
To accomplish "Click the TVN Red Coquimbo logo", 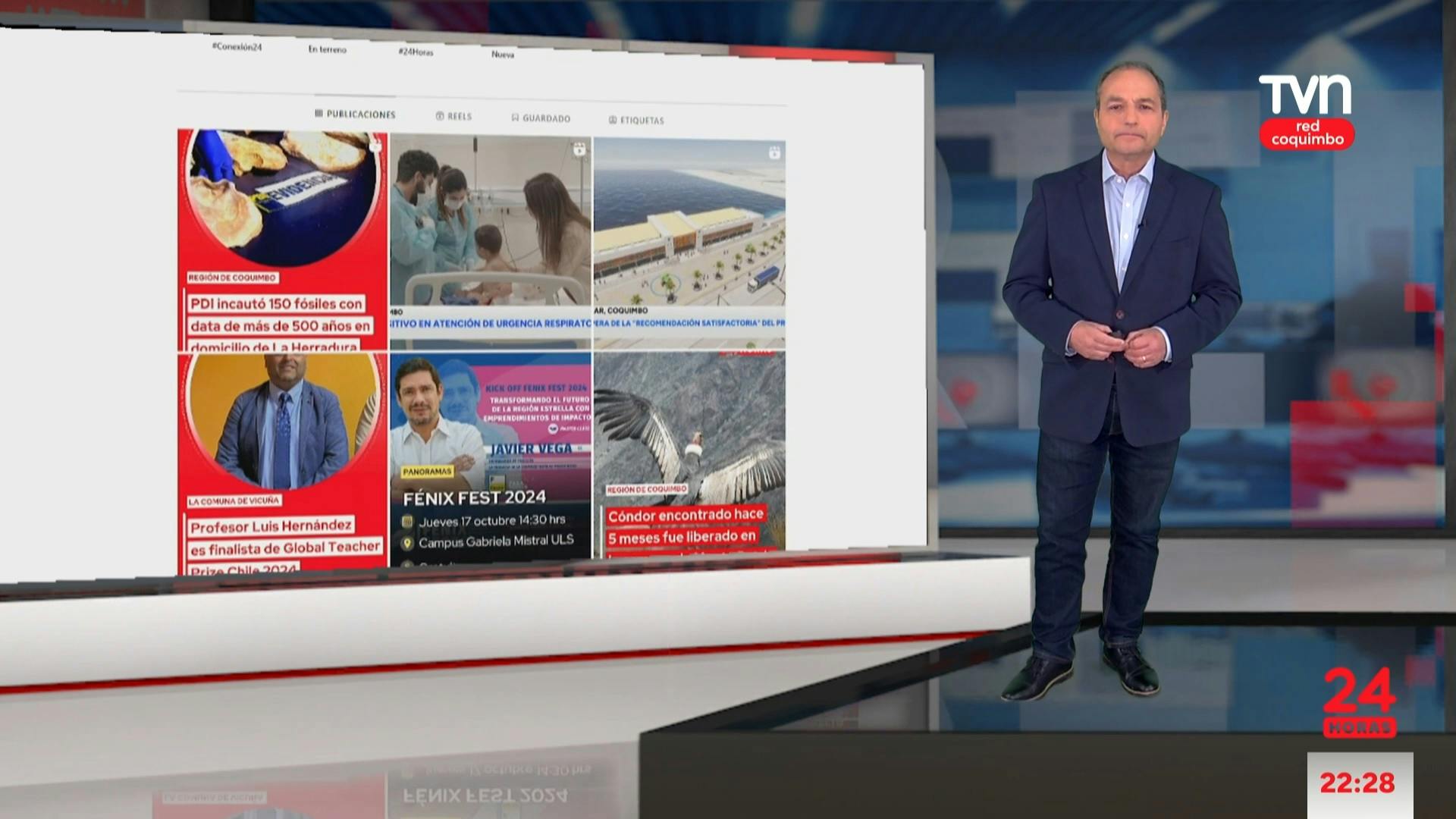I will 1306,111.
